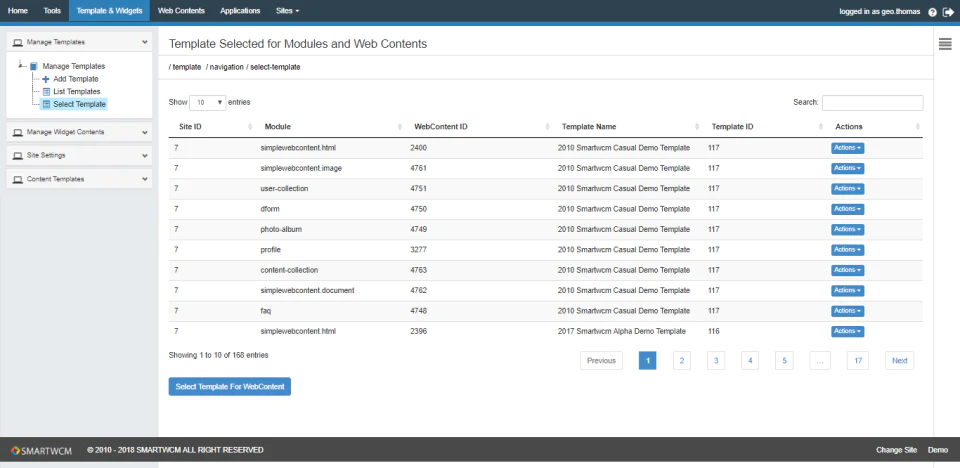Go to the Next page
Image resolution: width=960 pixels, height=468 pixels.
[x=899, y=361]
